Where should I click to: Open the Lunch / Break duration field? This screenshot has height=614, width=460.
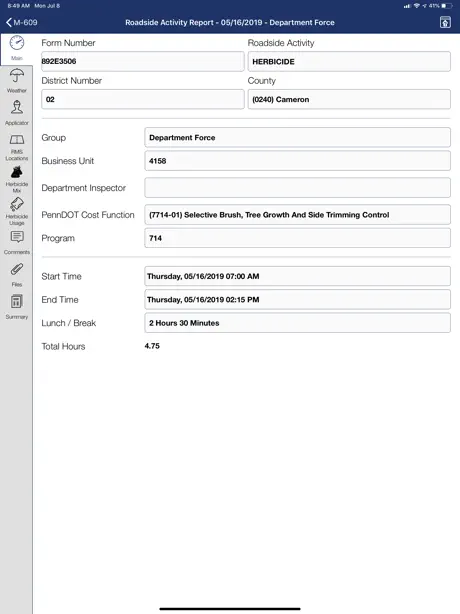(297, 323)
